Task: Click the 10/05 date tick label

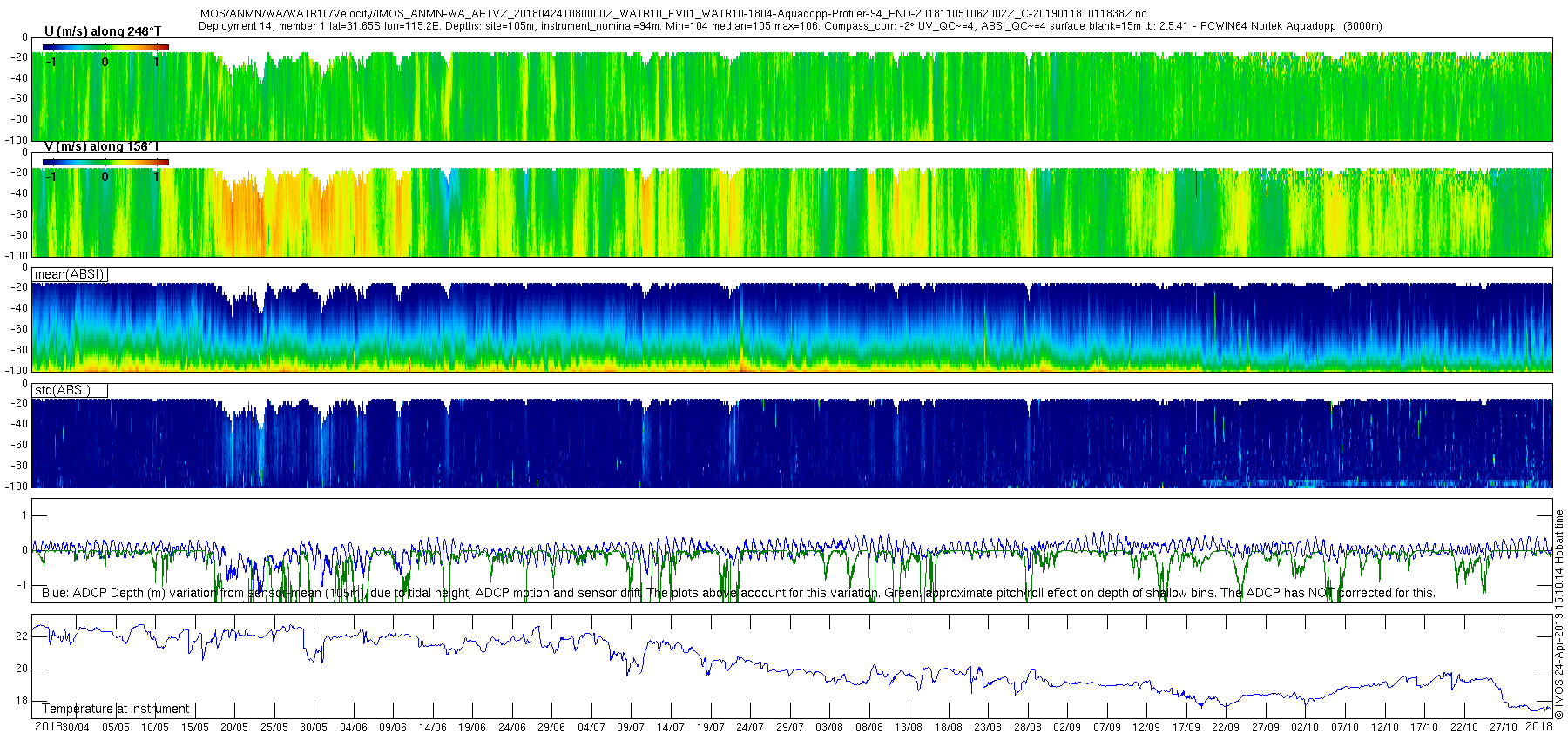Action: (x=155, y=728)
